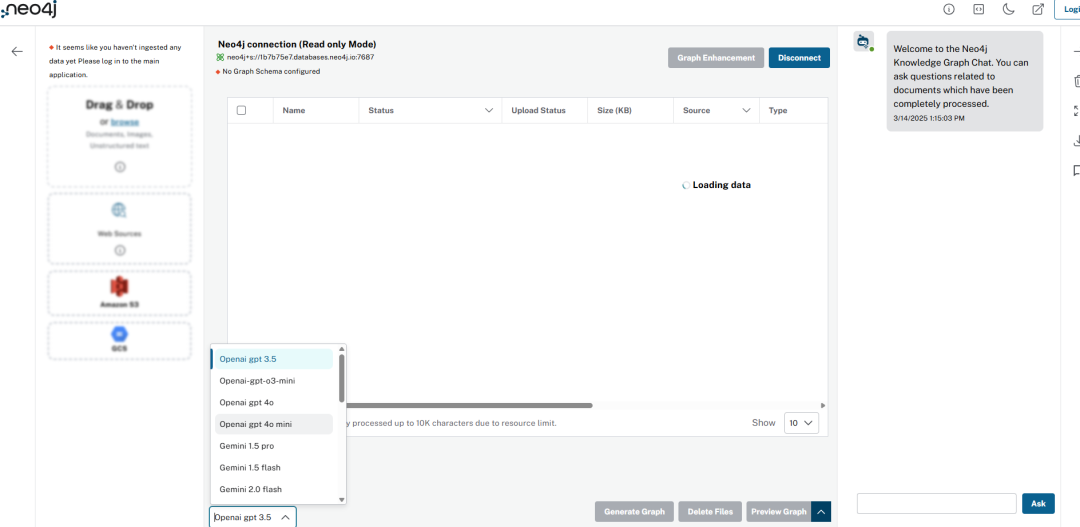Click the browse link in drop zone
Screen dimensions: 1080x527
123,122
